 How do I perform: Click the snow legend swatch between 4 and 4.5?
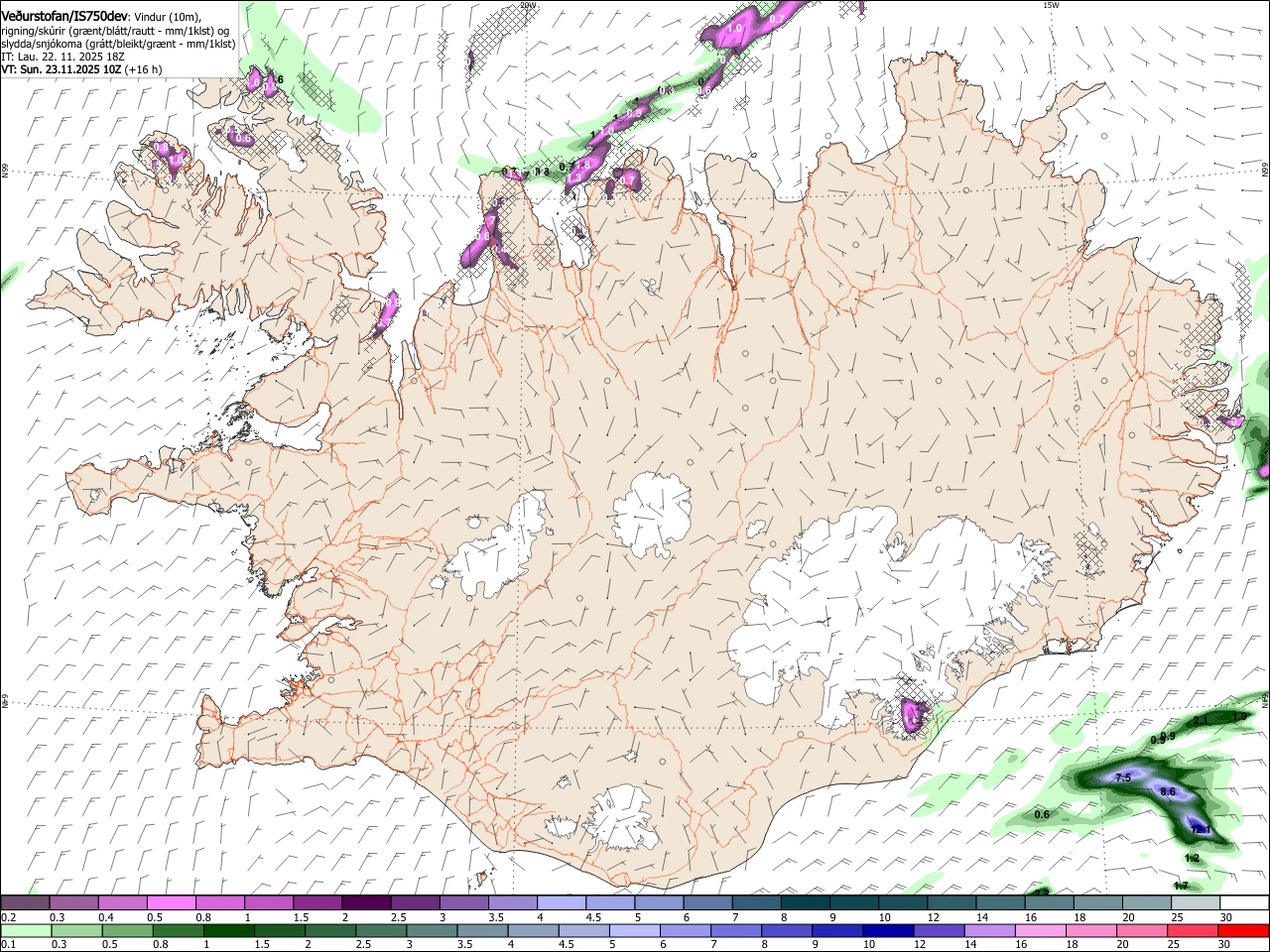562,903
